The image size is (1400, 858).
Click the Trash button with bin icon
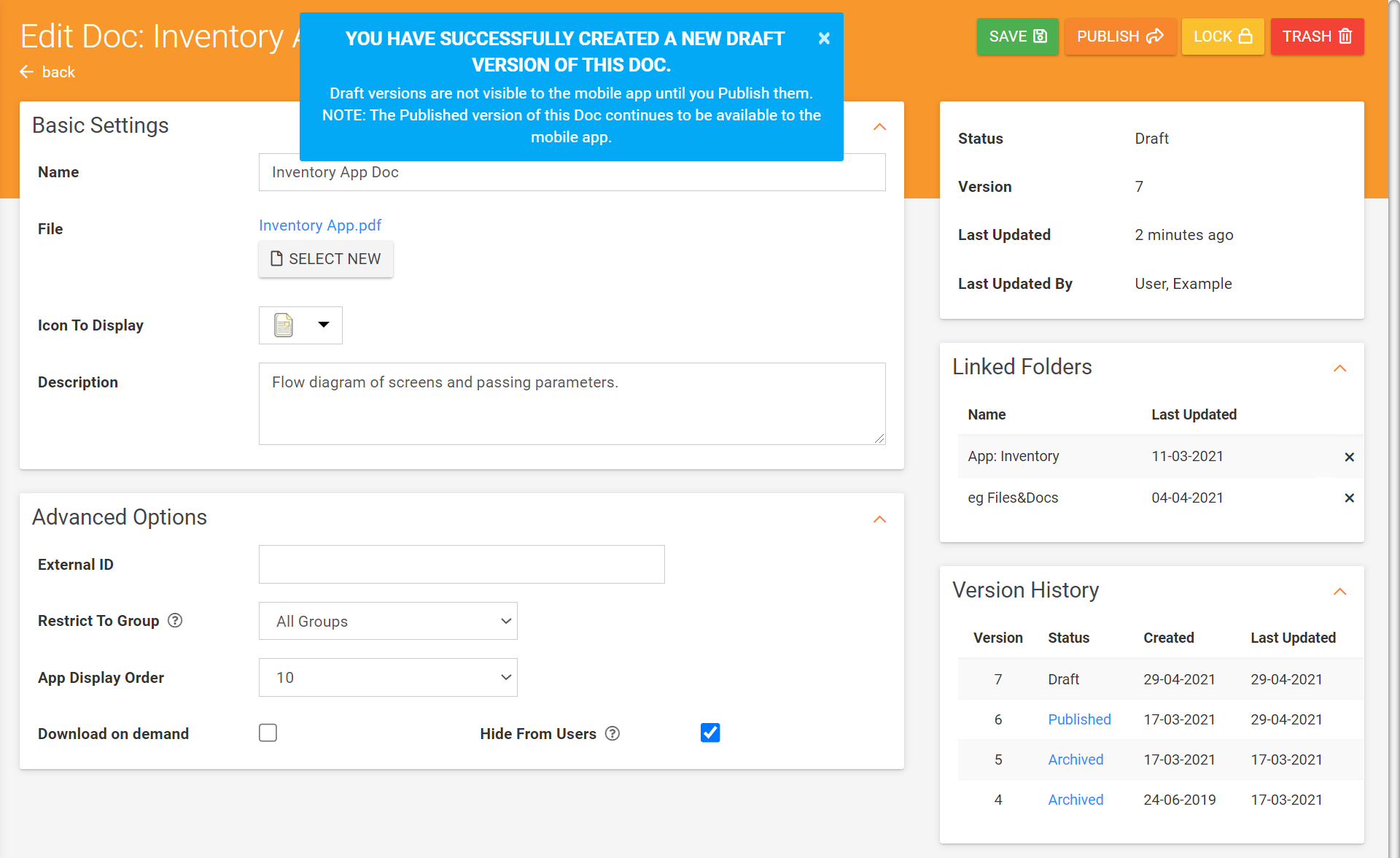coord(1316,36)
